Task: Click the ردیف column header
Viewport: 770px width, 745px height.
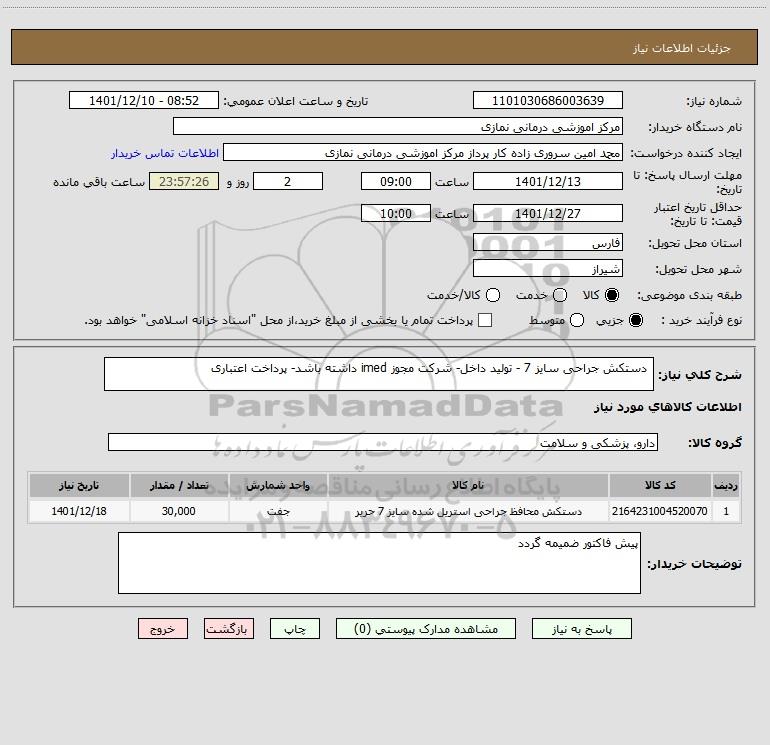Action: [726, 485]
